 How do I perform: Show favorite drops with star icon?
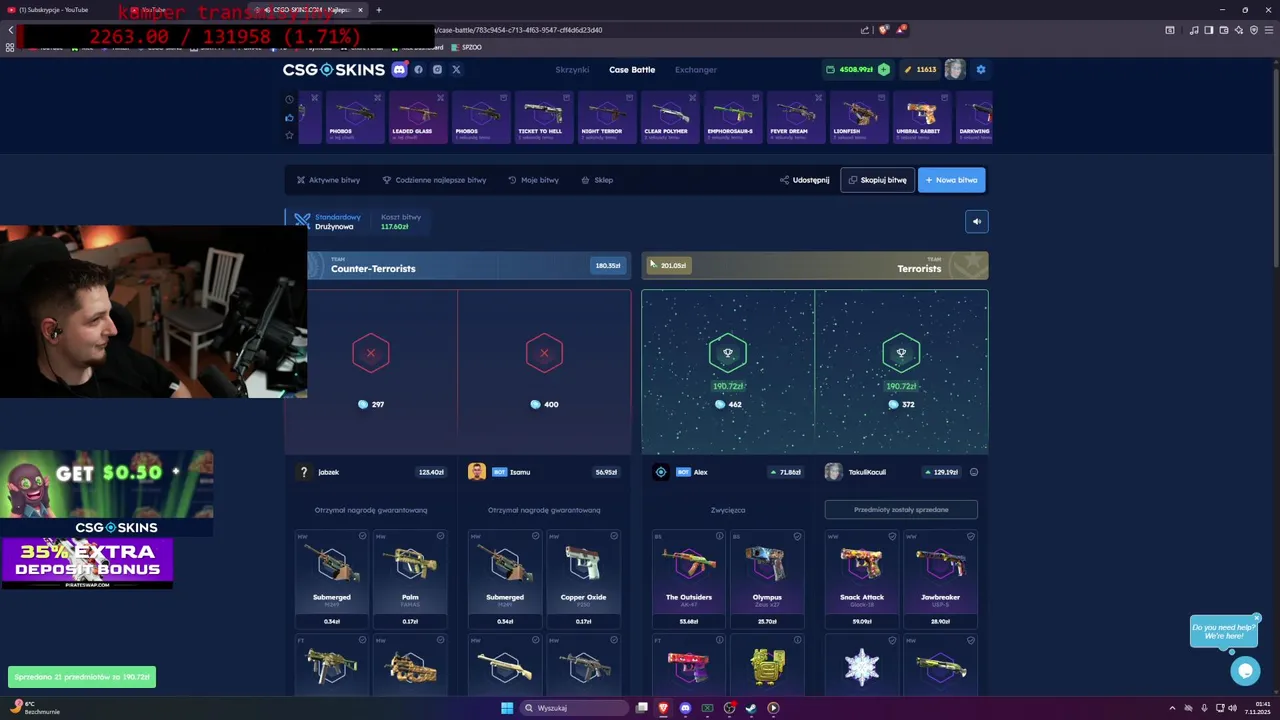tap(289, 135)
